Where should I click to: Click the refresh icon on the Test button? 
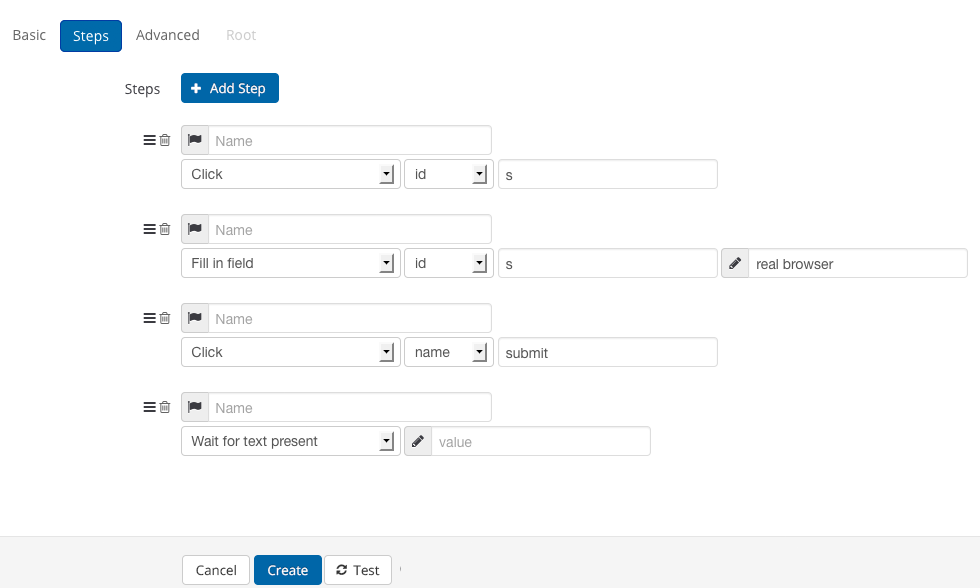pyautogui.click(x=341, y=570)
